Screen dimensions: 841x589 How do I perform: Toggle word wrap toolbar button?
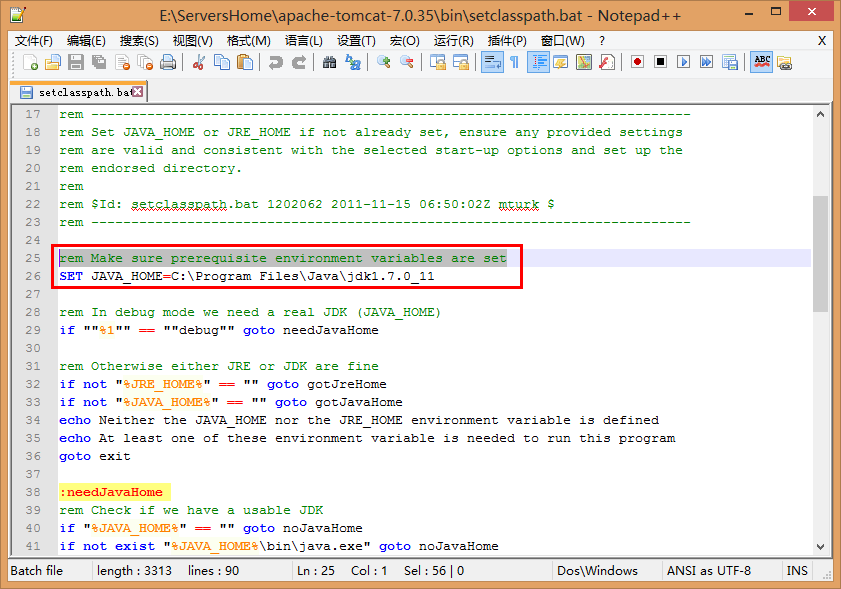pos(492,62)
